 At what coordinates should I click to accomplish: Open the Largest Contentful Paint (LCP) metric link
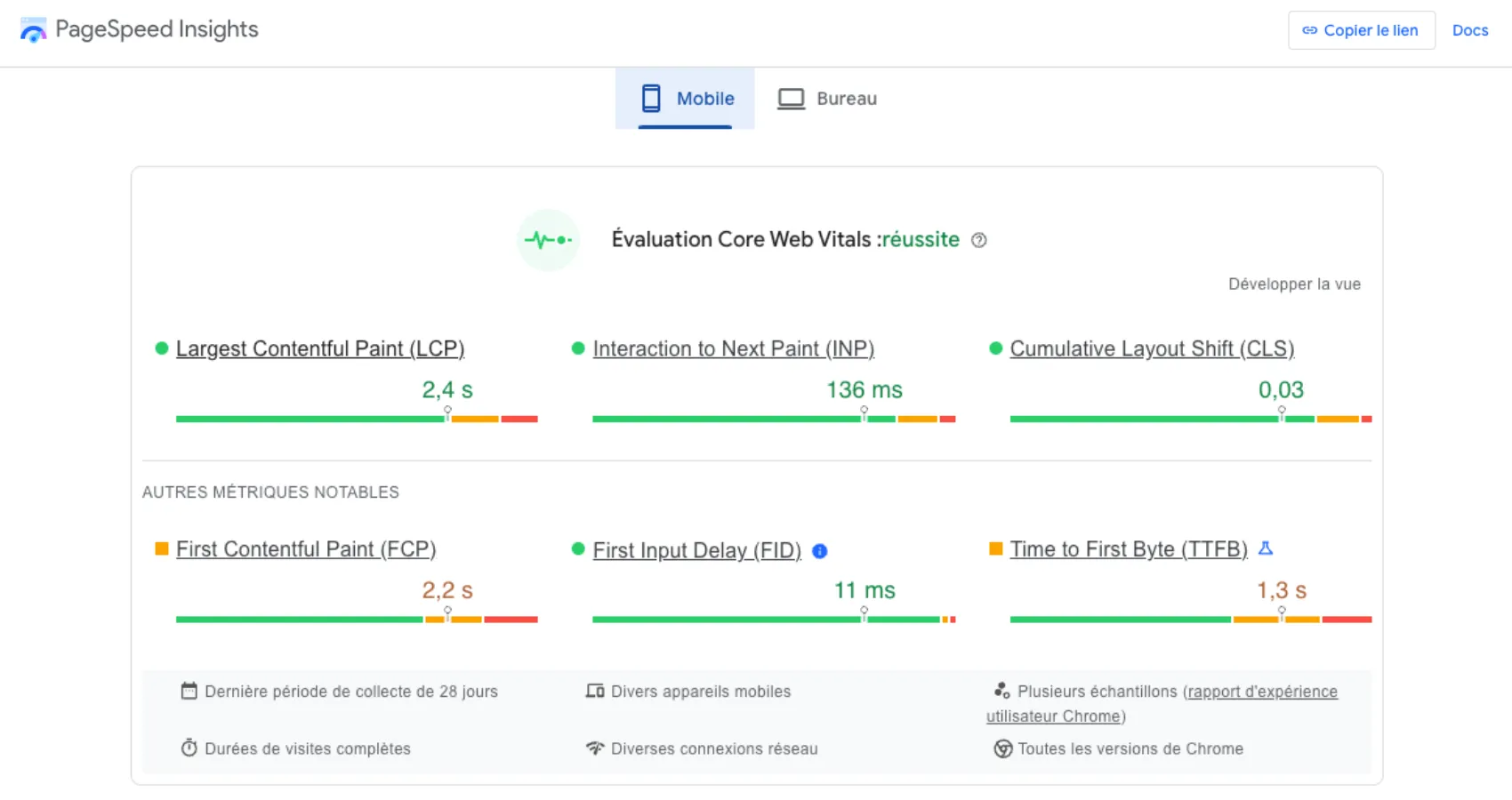click(x=320, y=348)
